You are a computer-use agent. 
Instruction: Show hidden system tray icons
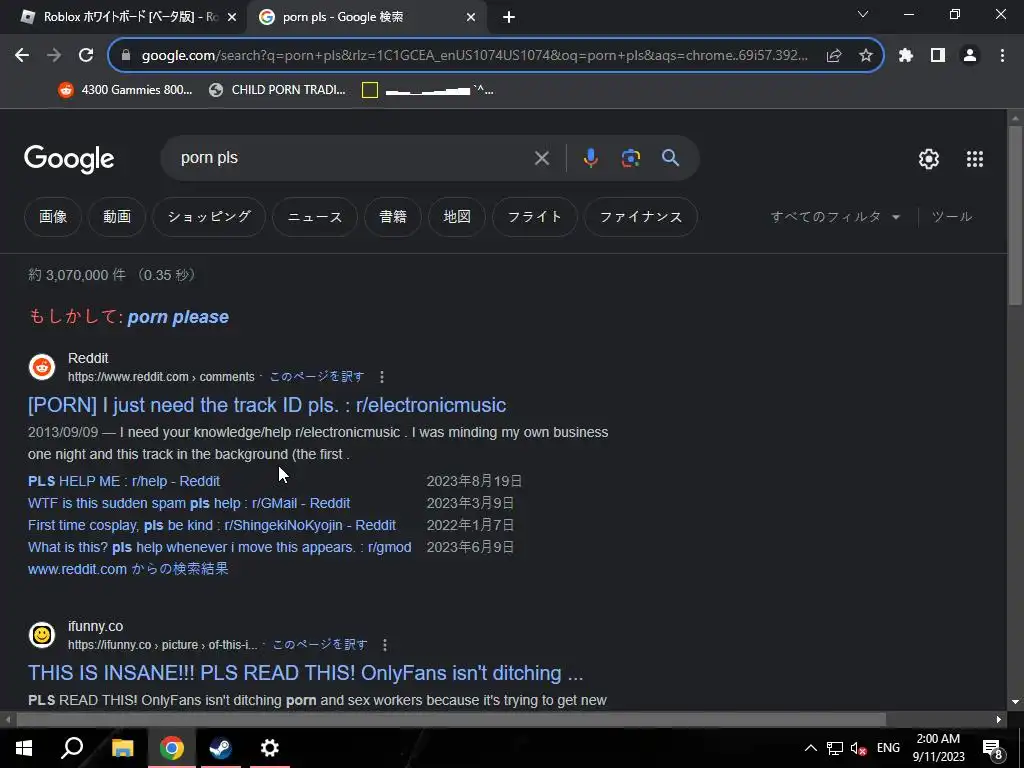tap(810, 748)
